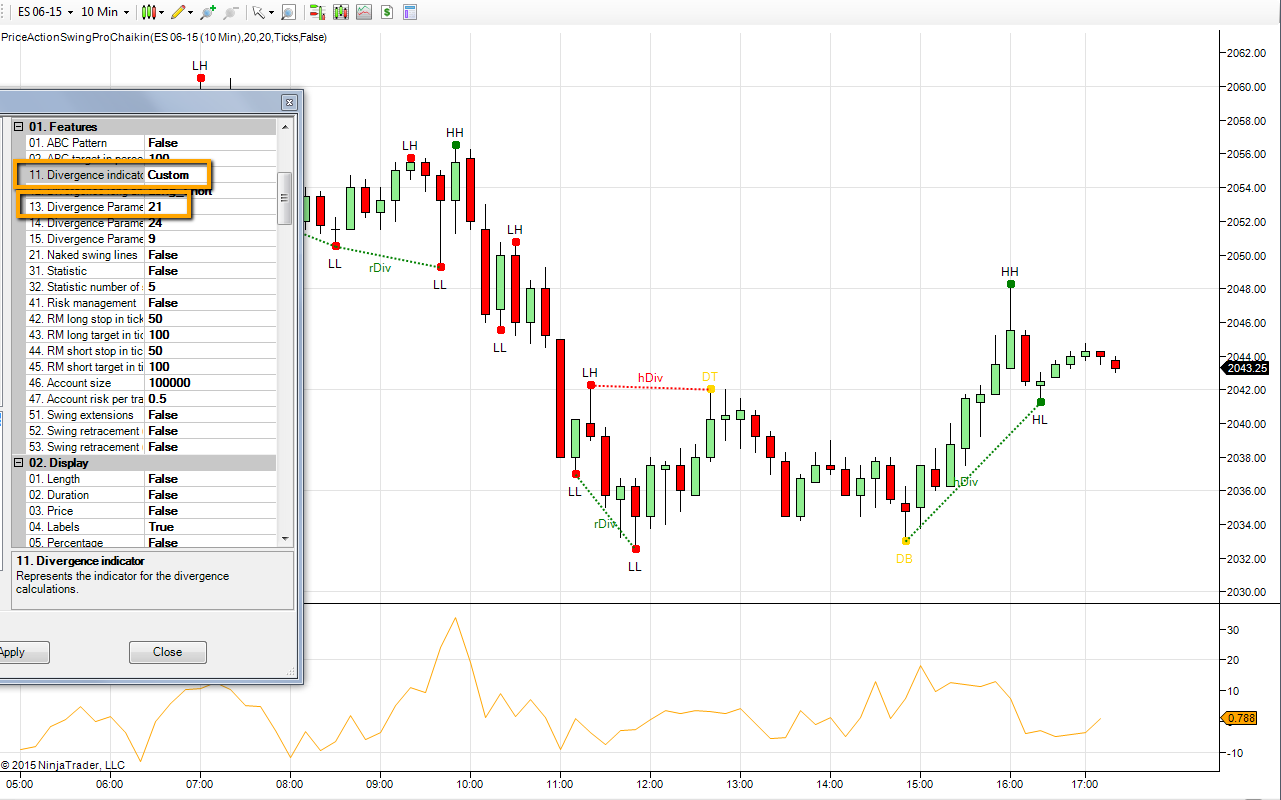Select the '41. Risk management' row
This screenshot has width=1281, height=800.
[x=150, y=303]
